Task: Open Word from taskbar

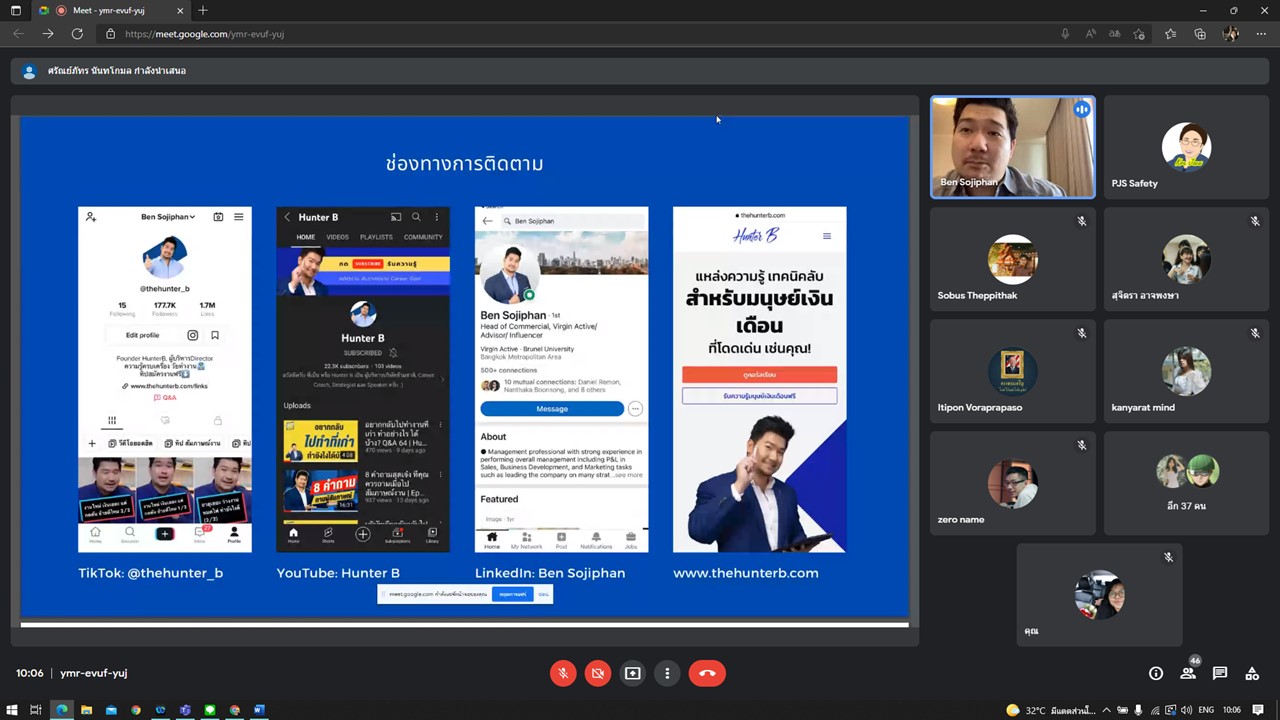Action: pyautogui.click(x=259, y=710)
